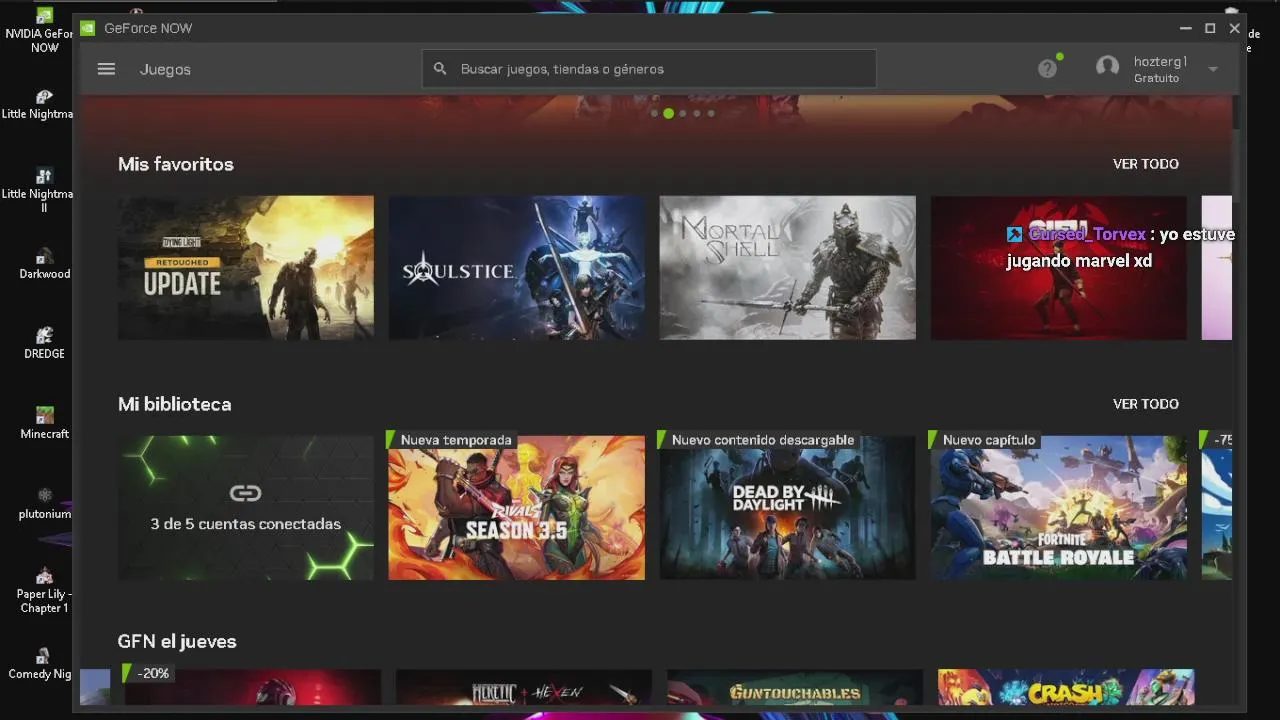The height and width of the screenshot is (720, 1280).
Task: Open the Crash Bandicoot game tile
Action: pyautogui.click(x=1066, y=688)
